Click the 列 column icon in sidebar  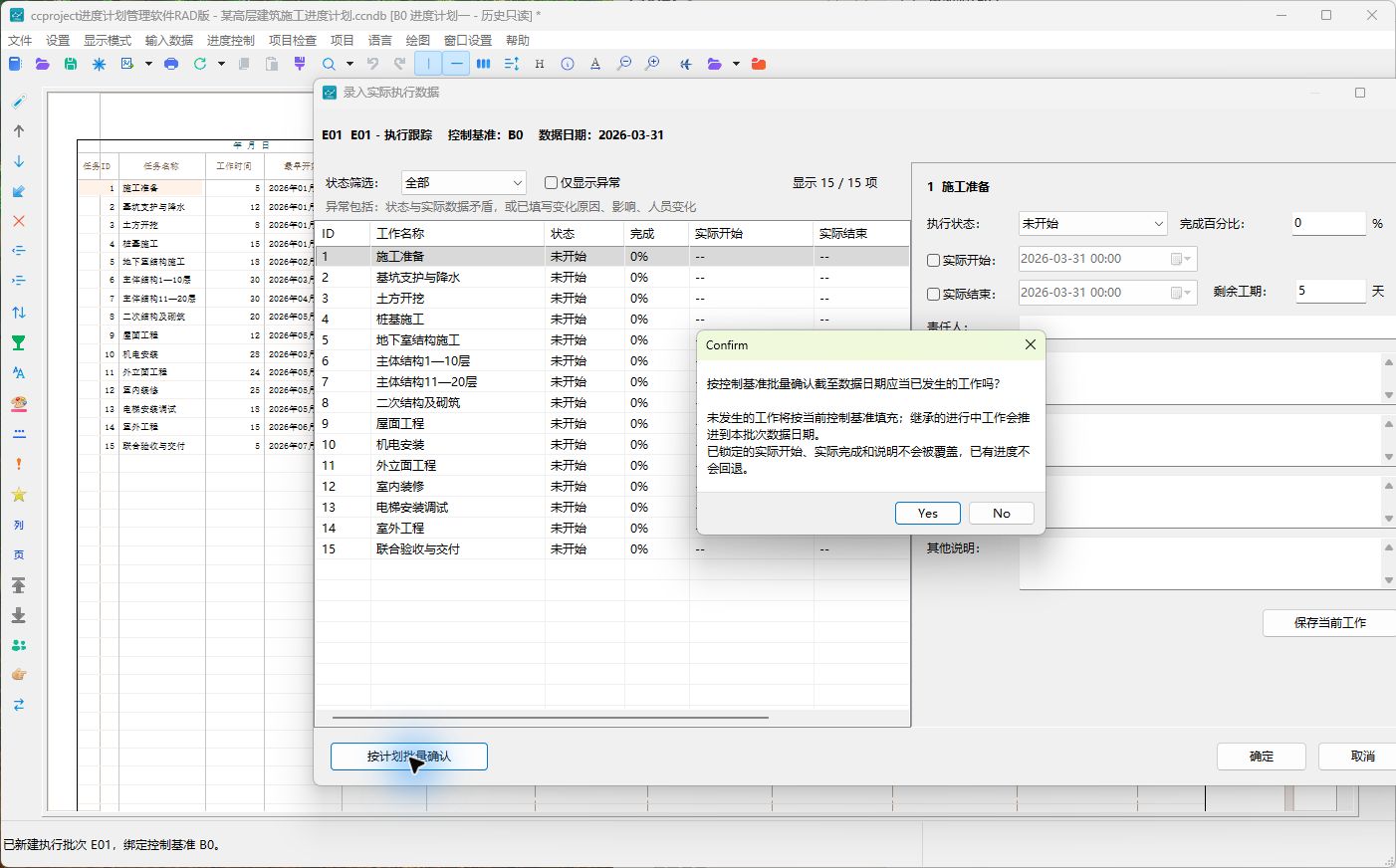coord(19,525)
